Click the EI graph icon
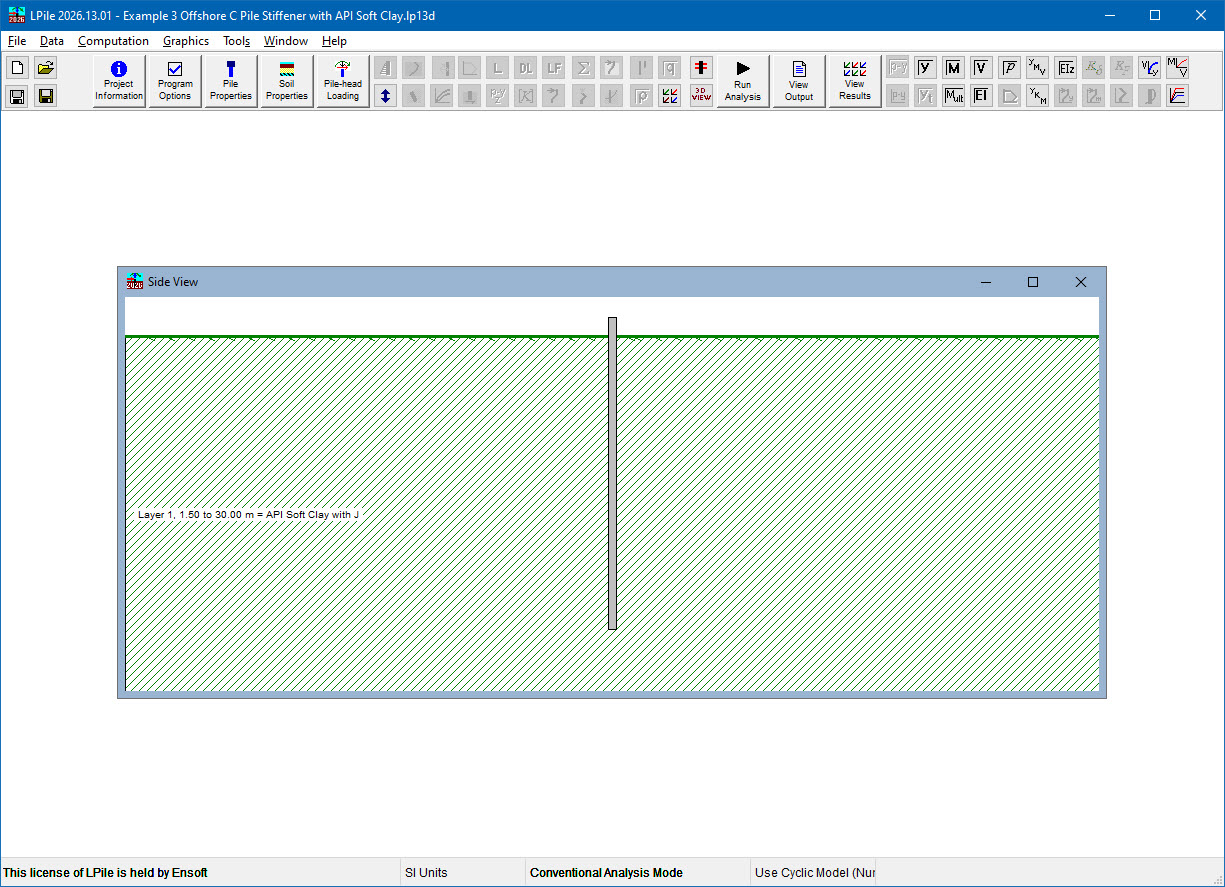This screenshot has height=887, width=1225. [982, 96]
